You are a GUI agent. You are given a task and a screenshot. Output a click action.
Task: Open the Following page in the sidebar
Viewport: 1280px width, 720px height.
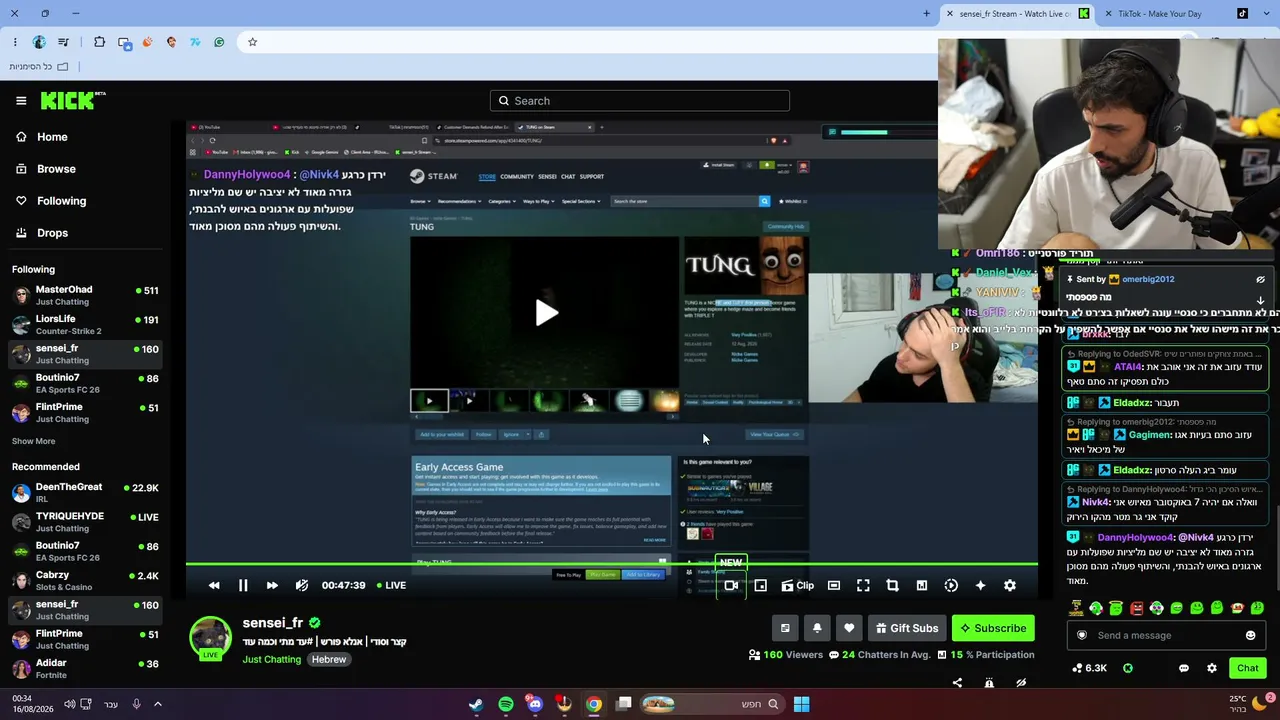click(50, 201)
